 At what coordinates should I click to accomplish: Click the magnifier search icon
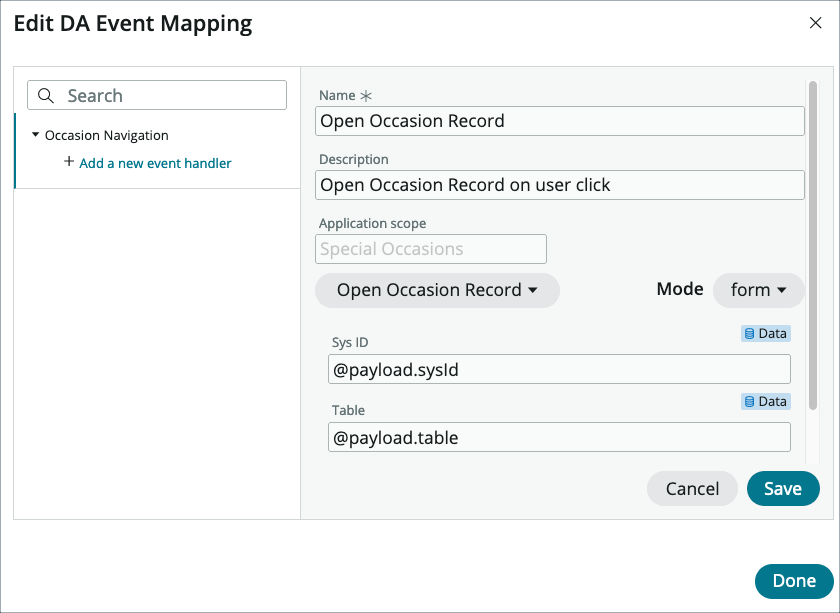tap(46, 95)
